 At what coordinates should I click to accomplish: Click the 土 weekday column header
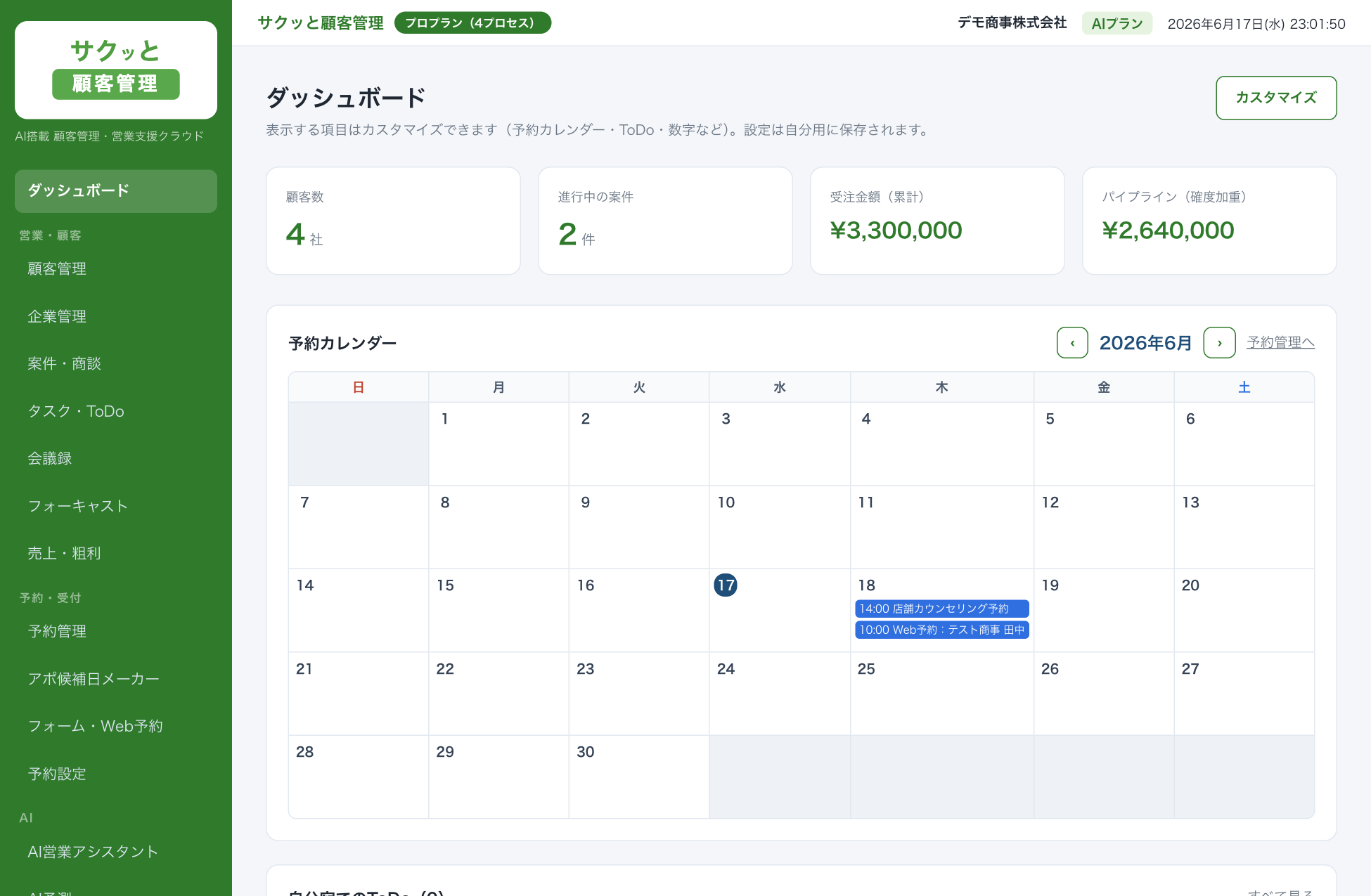(x=1244, y=387)
